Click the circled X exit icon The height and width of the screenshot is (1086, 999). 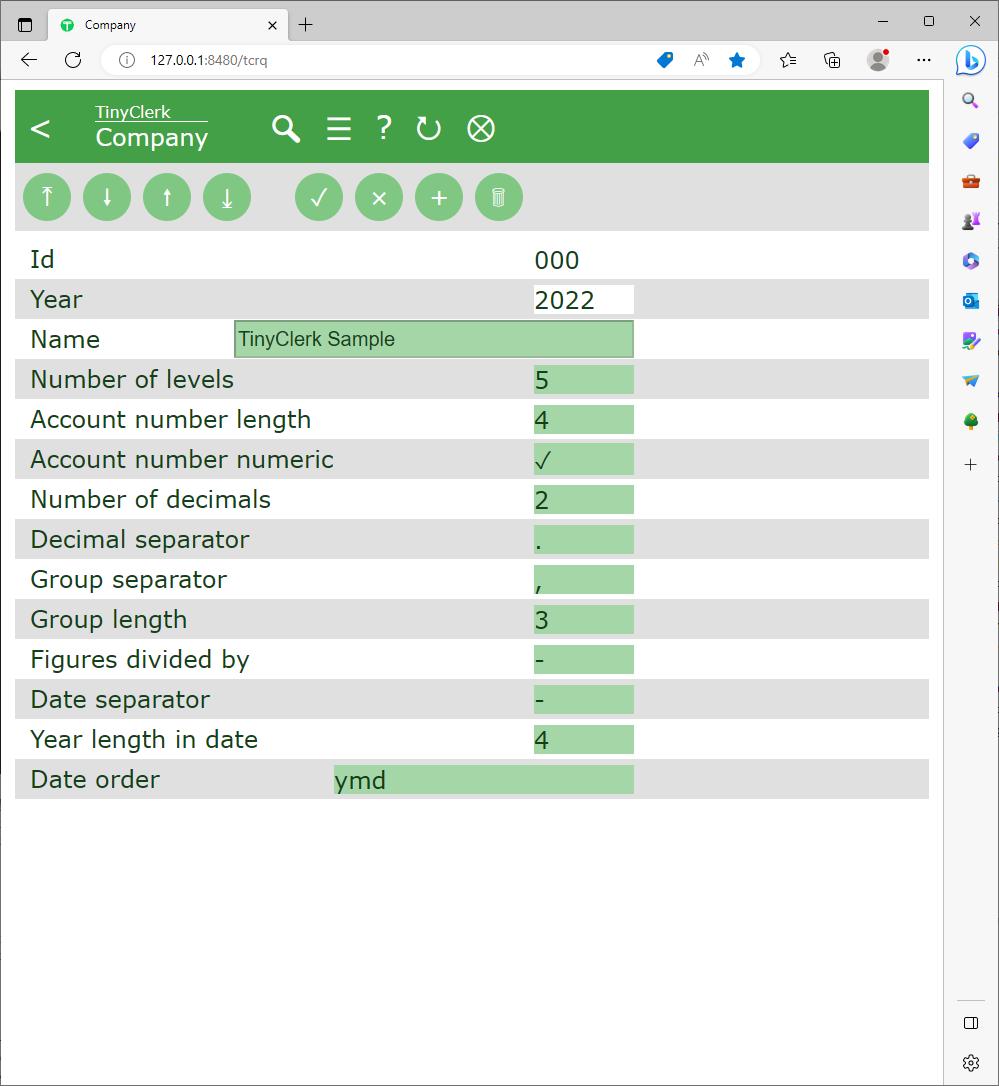[x=481, y=129]
